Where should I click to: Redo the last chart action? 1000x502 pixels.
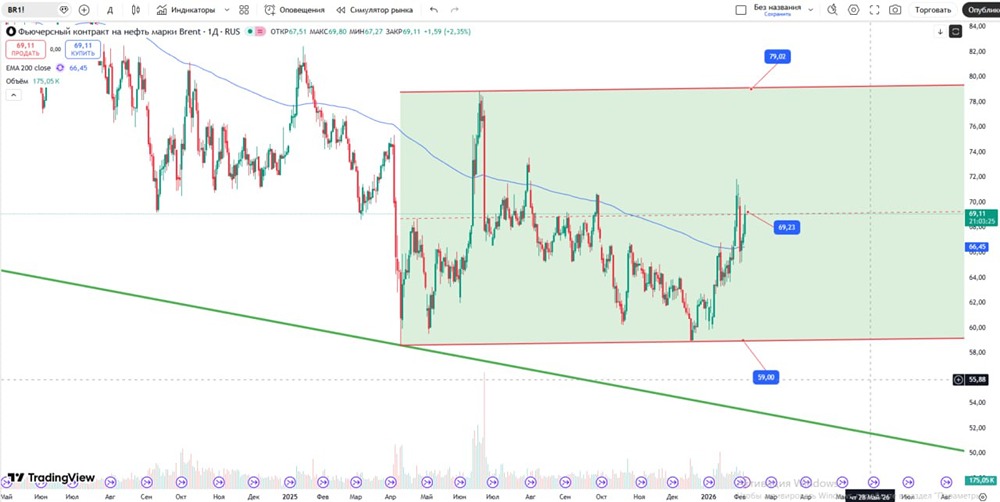455,10
